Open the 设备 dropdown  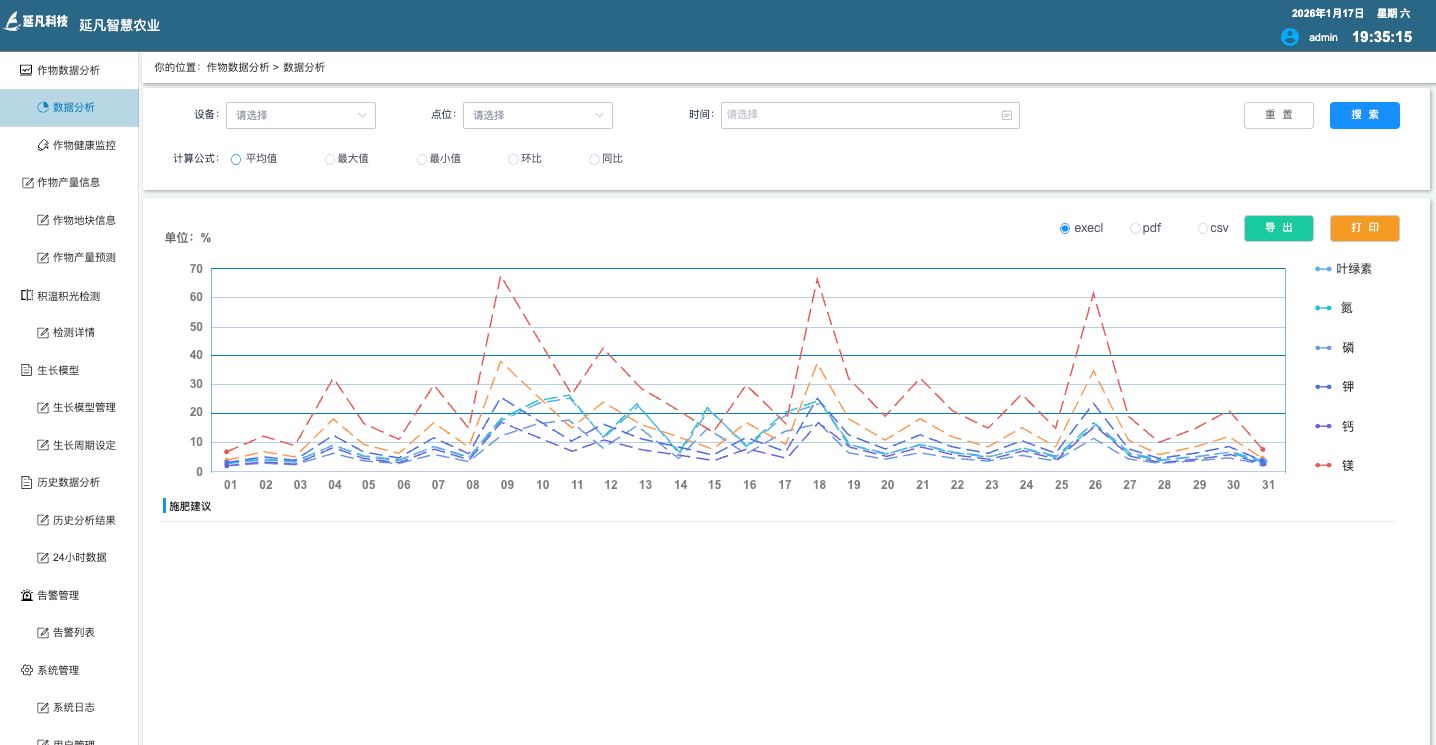click(300, 115)
